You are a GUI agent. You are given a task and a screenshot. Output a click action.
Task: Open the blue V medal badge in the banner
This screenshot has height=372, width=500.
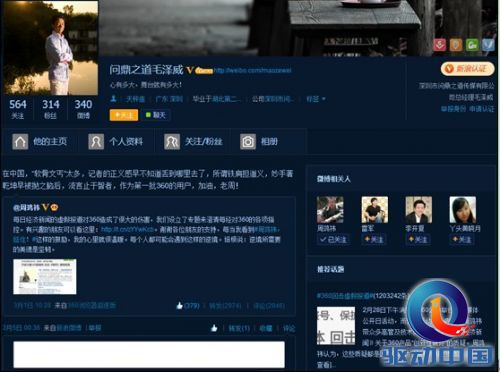(488, 45)
